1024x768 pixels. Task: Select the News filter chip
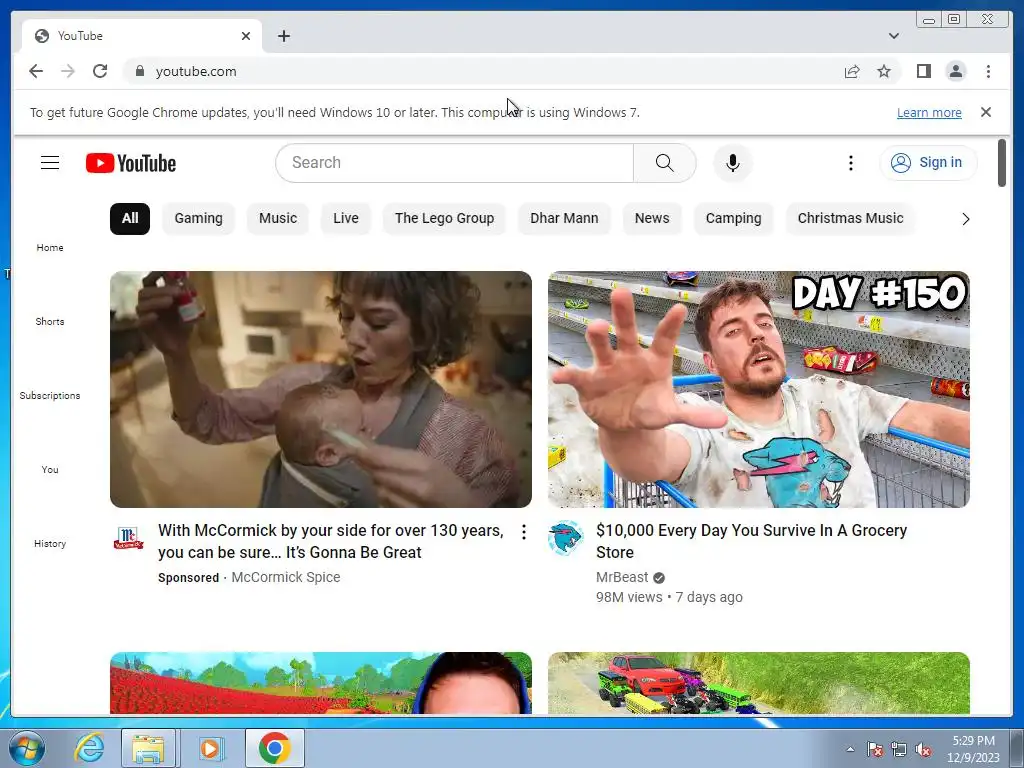click(652, 218)
